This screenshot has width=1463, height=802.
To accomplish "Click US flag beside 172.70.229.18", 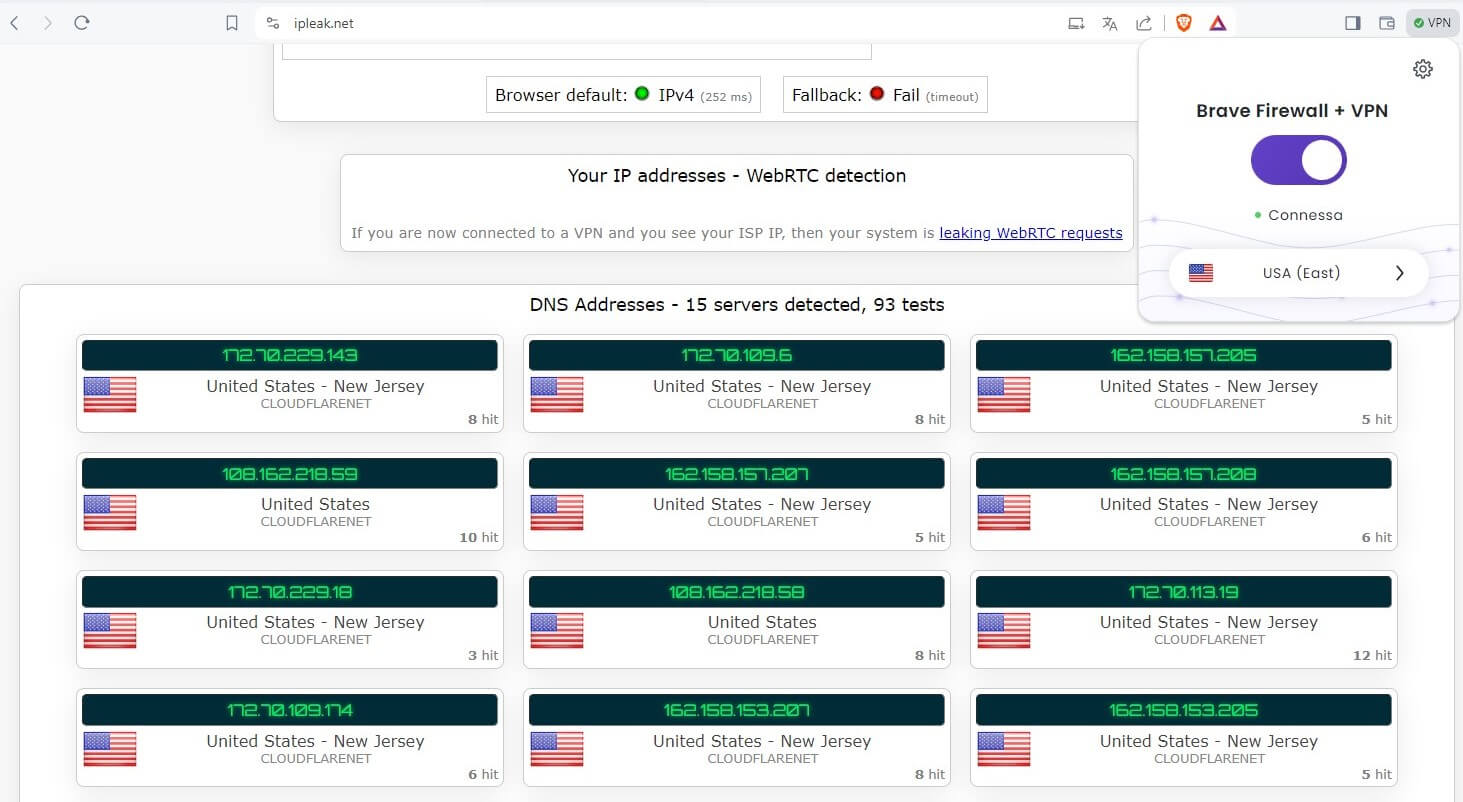I will (110, 630).
